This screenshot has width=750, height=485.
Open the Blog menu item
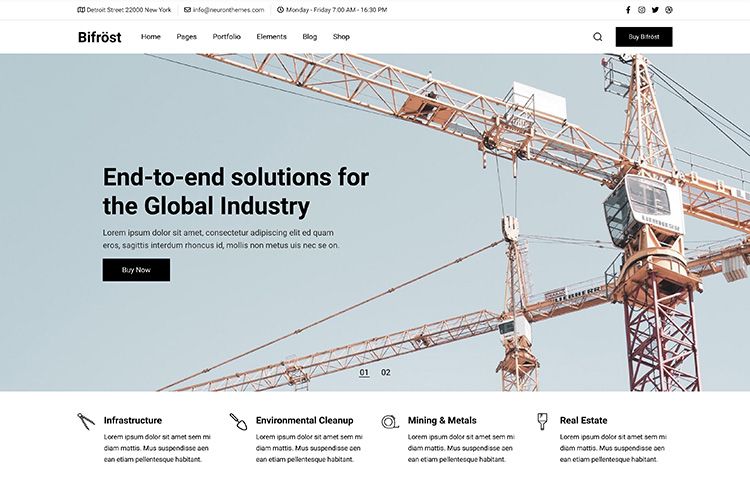pos(310,37)
